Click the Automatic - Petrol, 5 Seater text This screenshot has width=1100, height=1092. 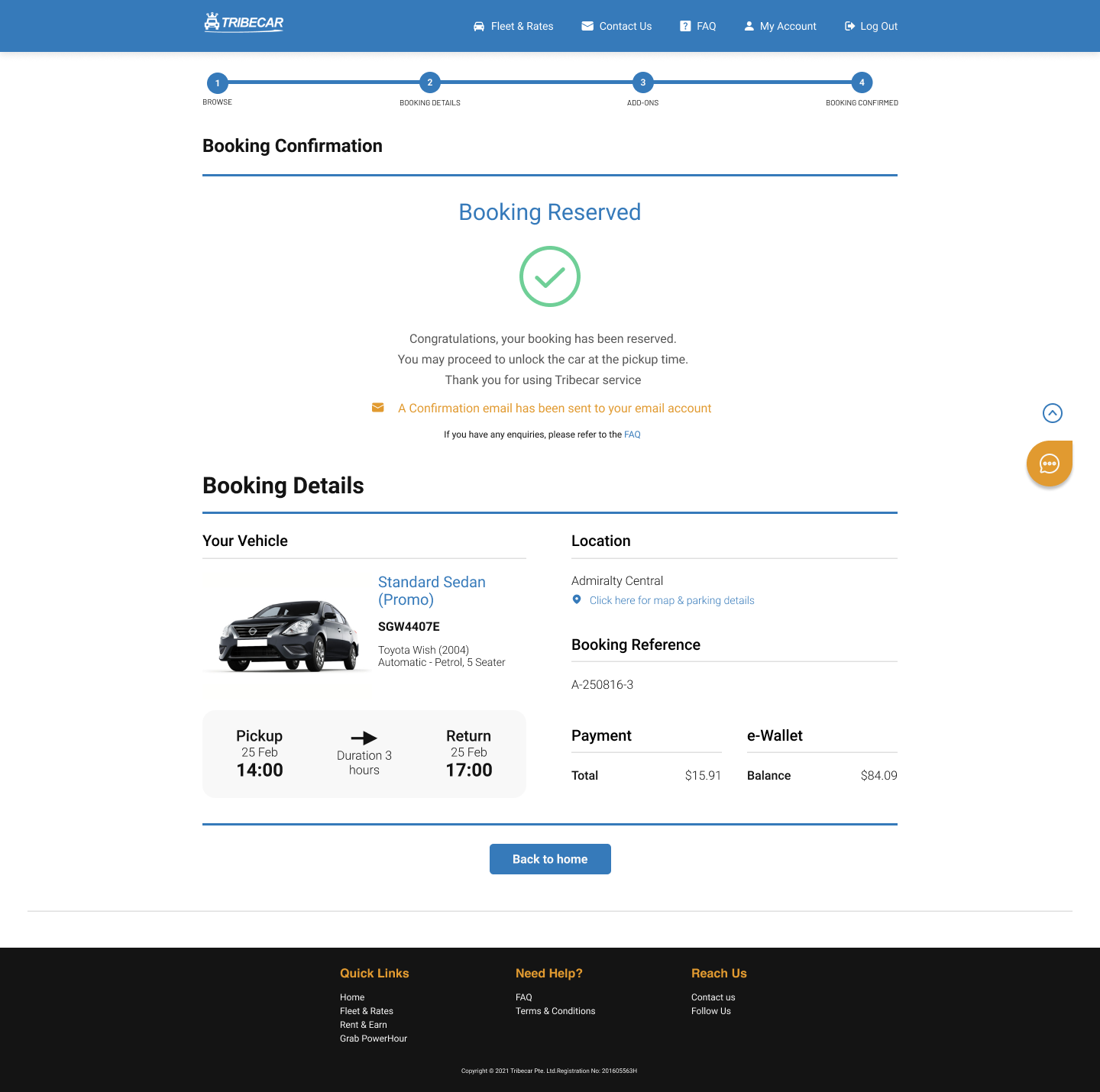(442, 663)
